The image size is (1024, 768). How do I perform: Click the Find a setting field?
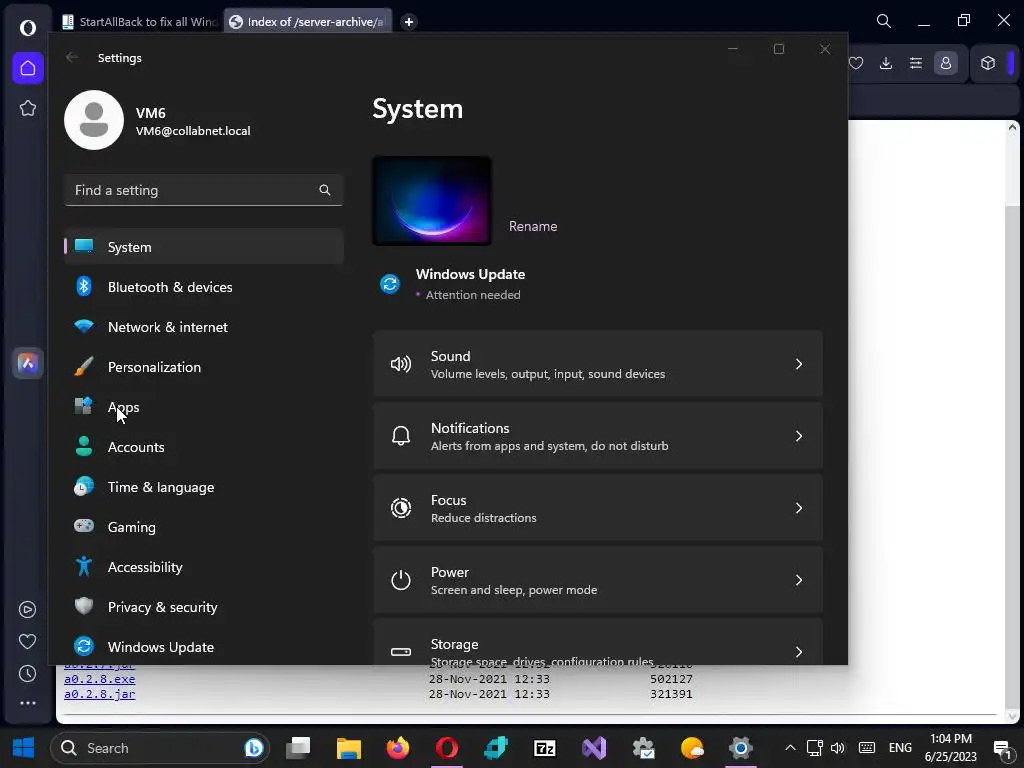click(204, 190)
